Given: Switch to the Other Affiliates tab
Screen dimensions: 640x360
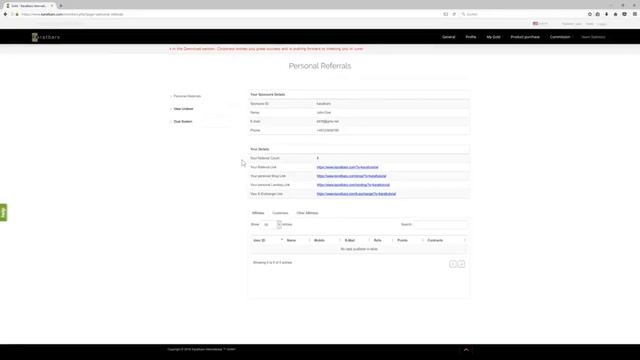Looking at the screenshot, I should (307, 213).
